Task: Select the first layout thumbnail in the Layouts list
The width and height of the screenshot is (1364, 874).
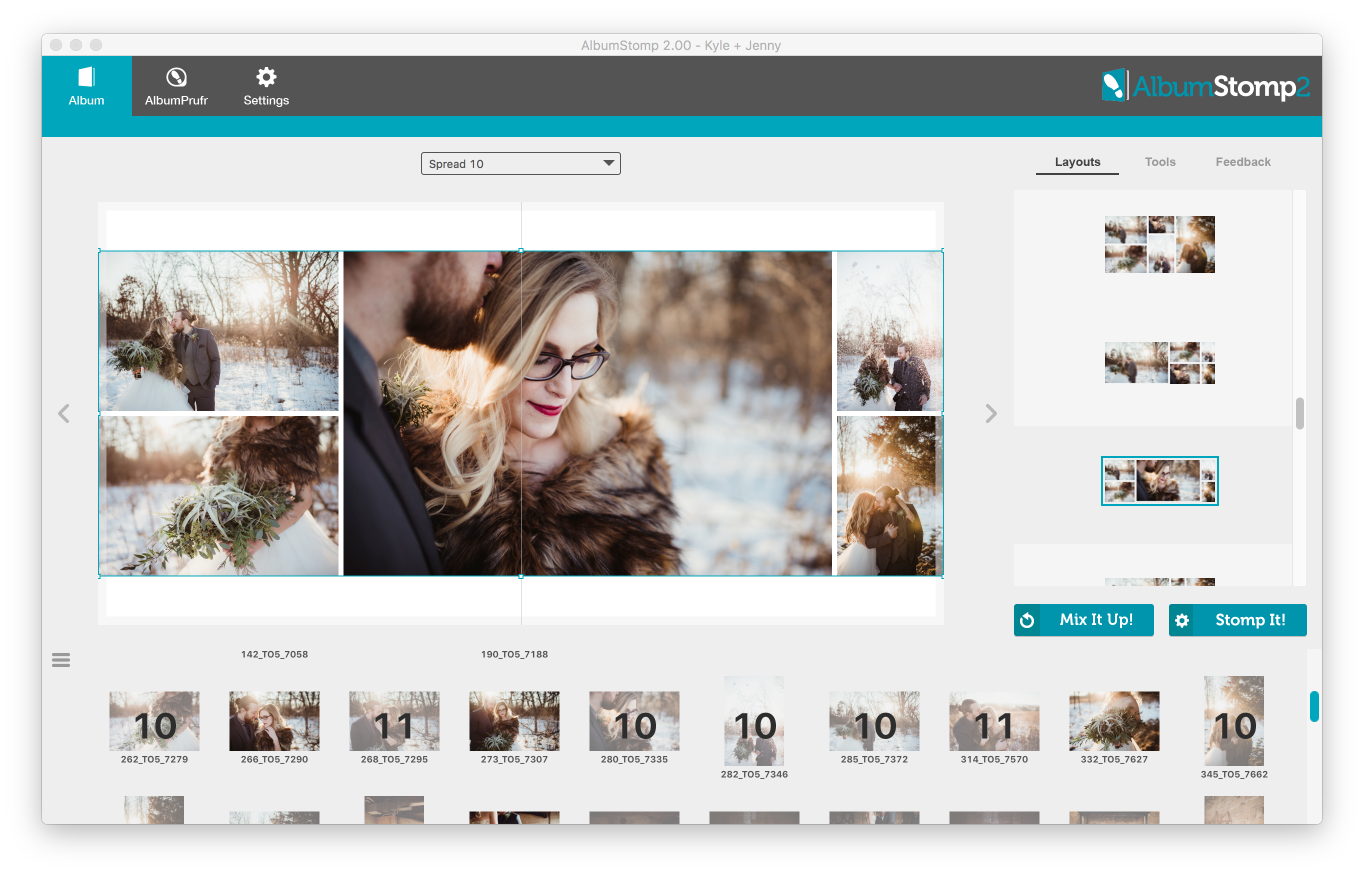Action: 1160,244
